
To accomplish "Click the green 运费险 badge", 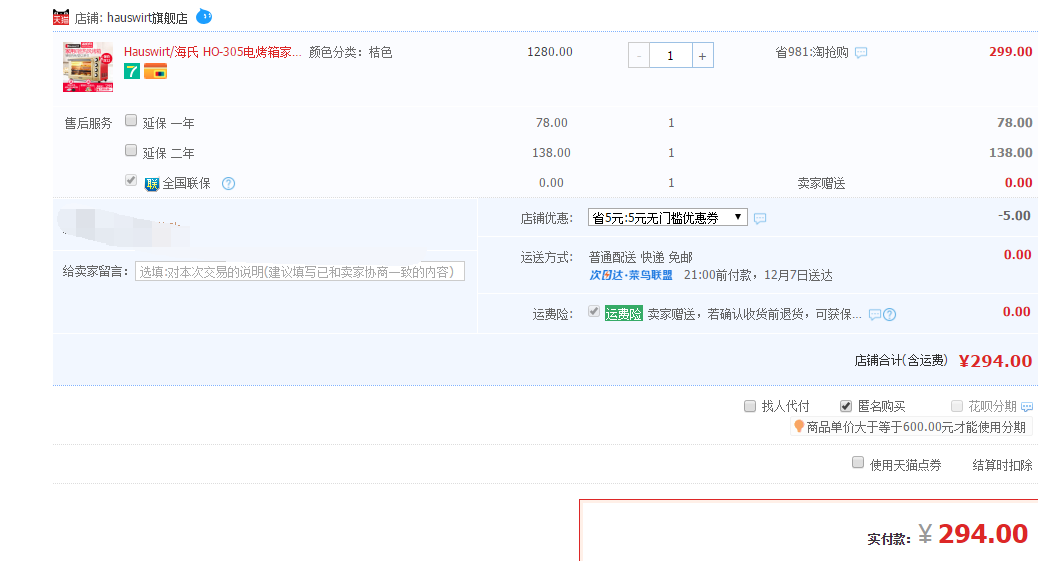I will click(x=624, y=314).
